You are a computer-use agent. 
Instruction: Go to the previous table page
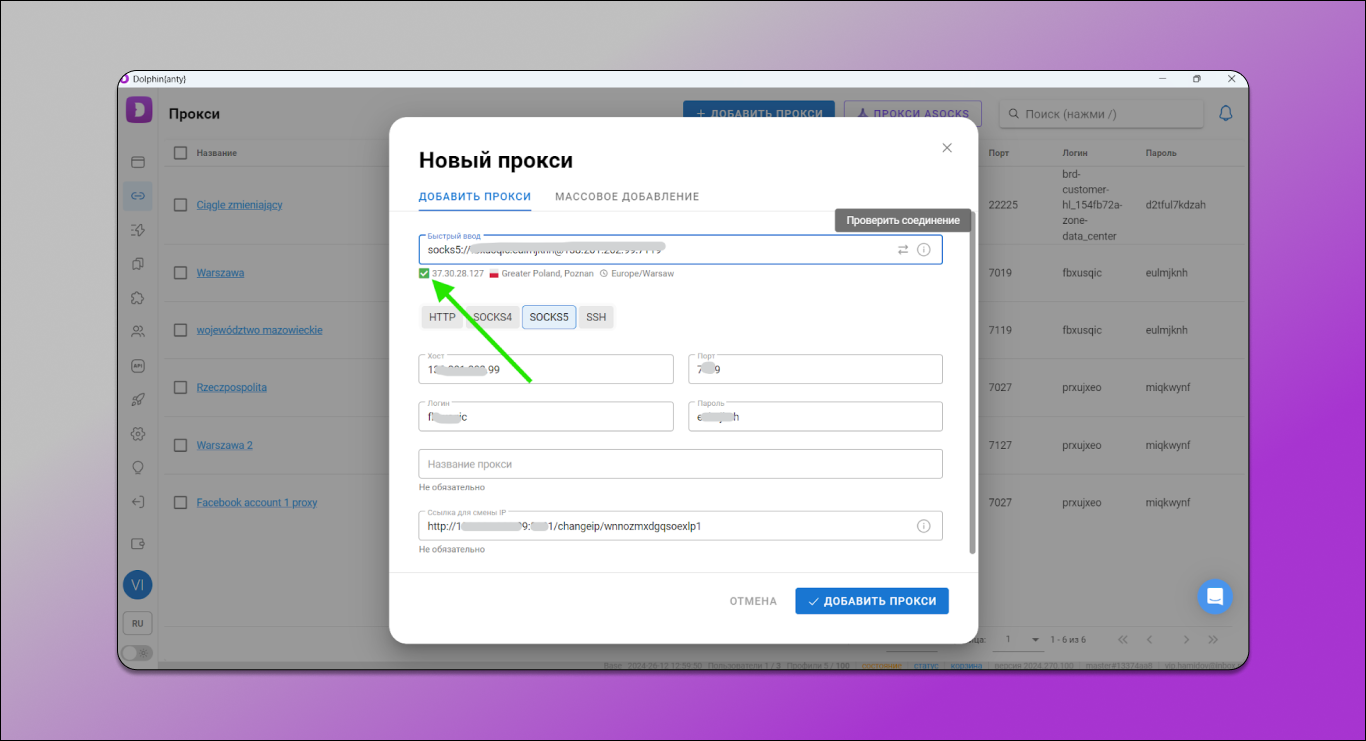tap(1150, 639)
